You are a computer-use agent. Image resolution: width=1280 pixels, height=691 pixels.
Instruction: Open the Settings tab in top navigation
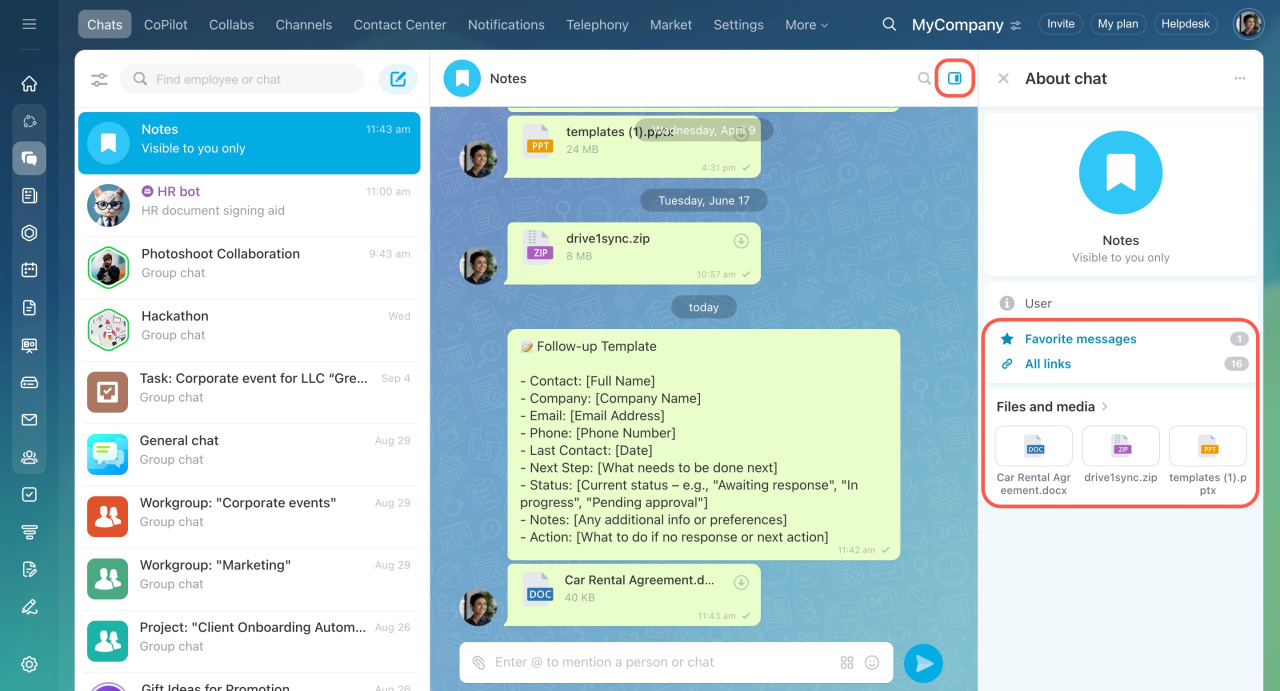(x=738, y=25)
